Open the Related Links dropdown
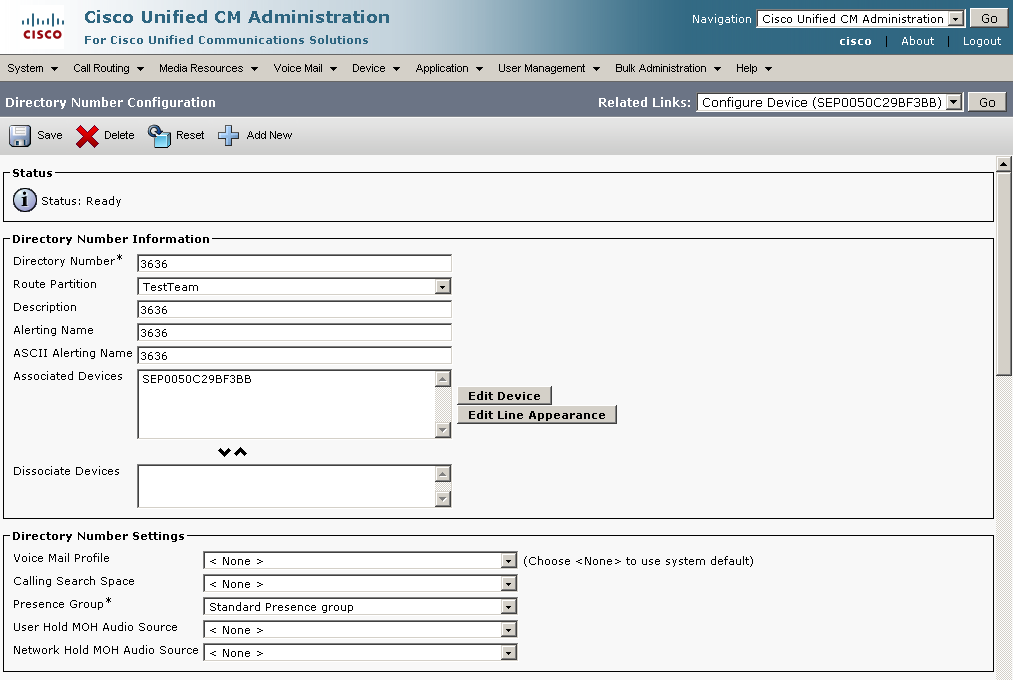1013x680 pixels. [x=953, y=102]
